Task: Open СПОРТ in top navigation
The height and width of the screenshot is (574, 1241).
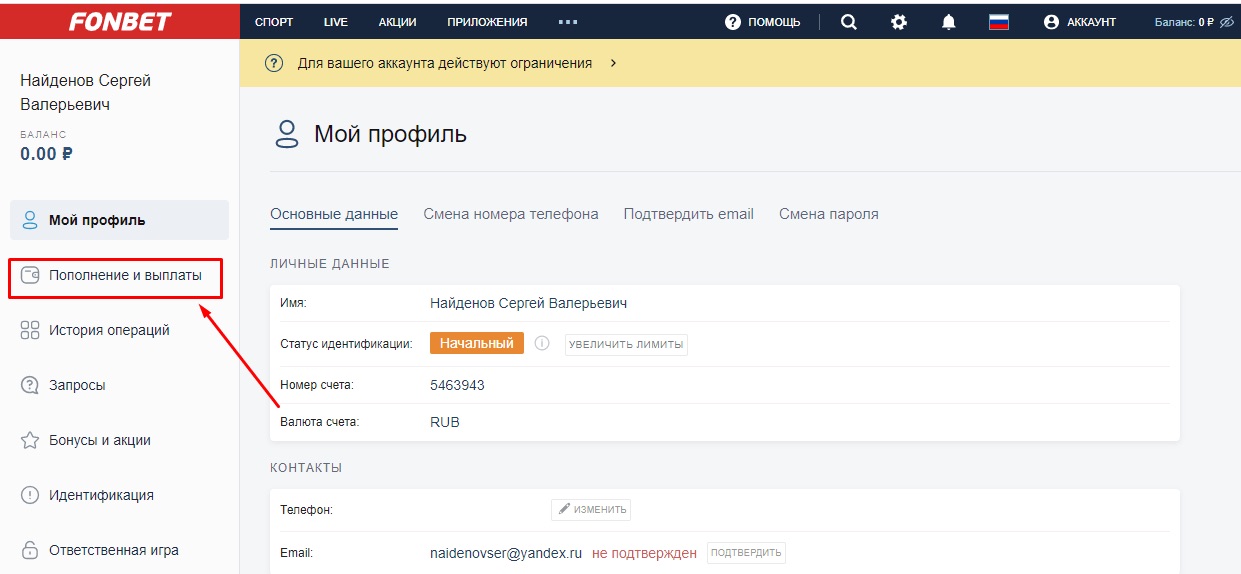Action: [x=274, y=22]
